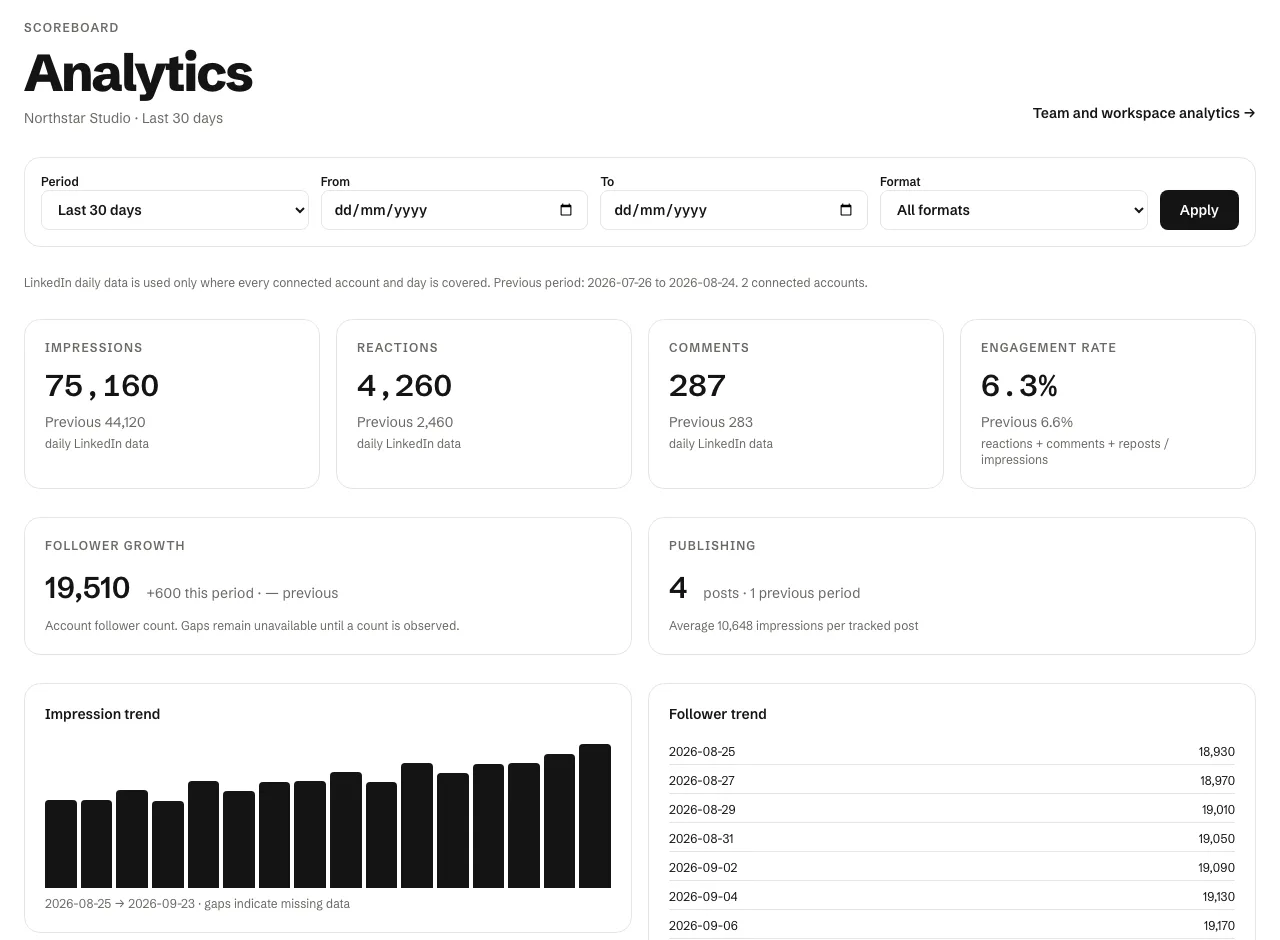The width and height of the screenshot is (1280, 940).
Task: Click the Follower Growth card label
Action: click(115, 546)
